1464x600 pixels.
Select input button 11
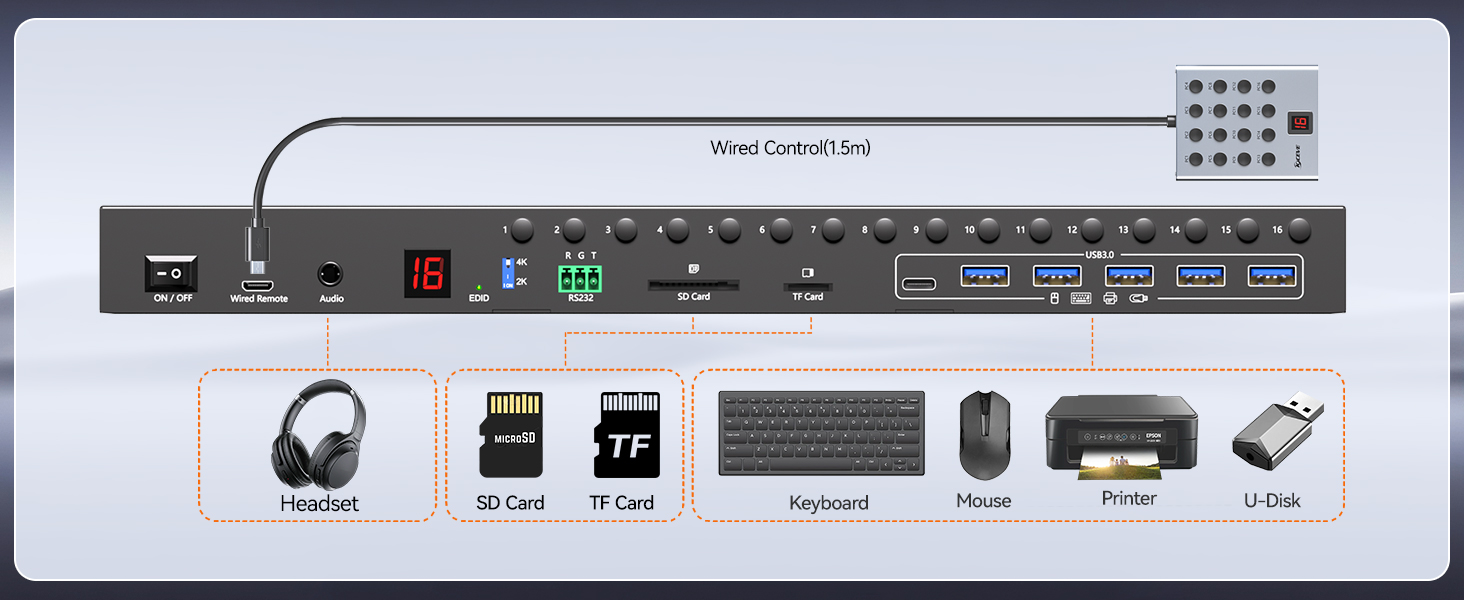pos(1041,230)
